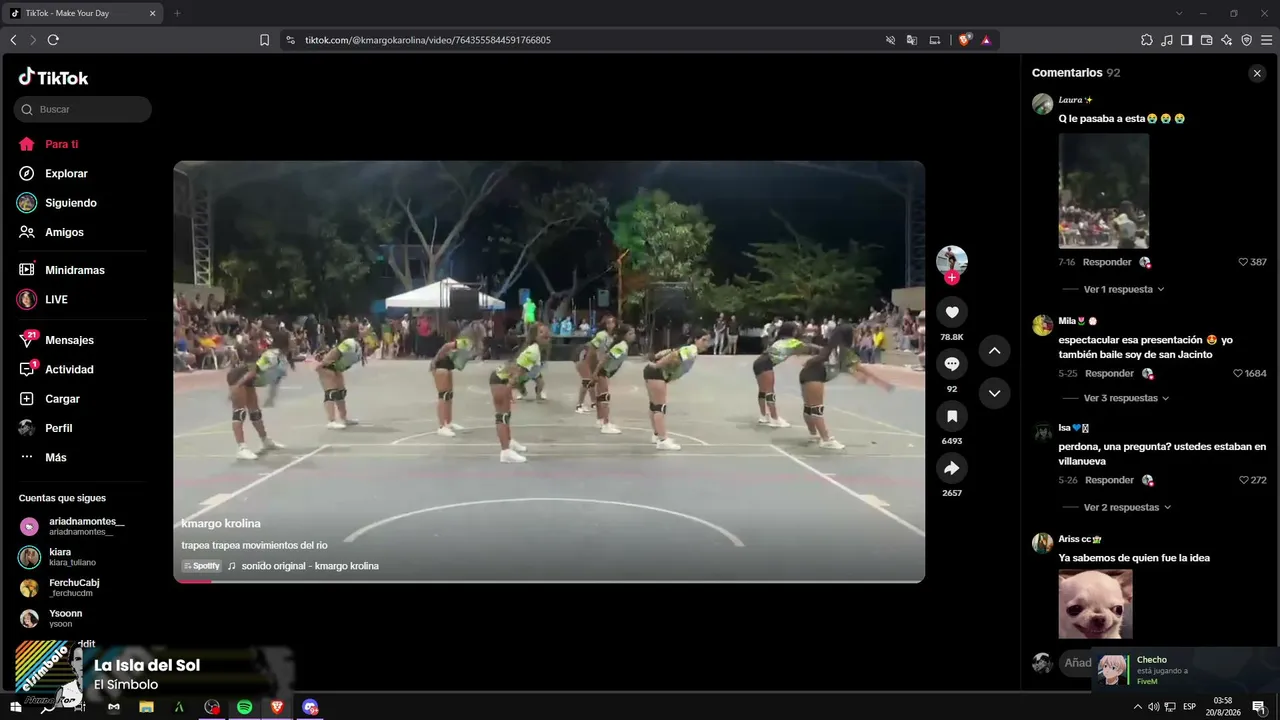Screen dimensions: 1280x720
Task: Click the Buscar search field
Action: pyautogui.click(x=83, y=109)
